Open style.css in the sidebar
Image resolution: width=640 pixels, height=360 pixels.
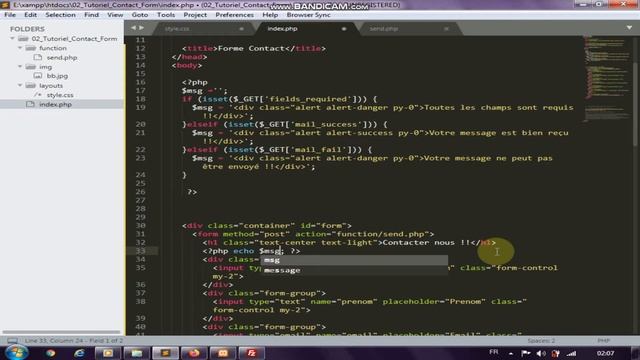(60, 95)
